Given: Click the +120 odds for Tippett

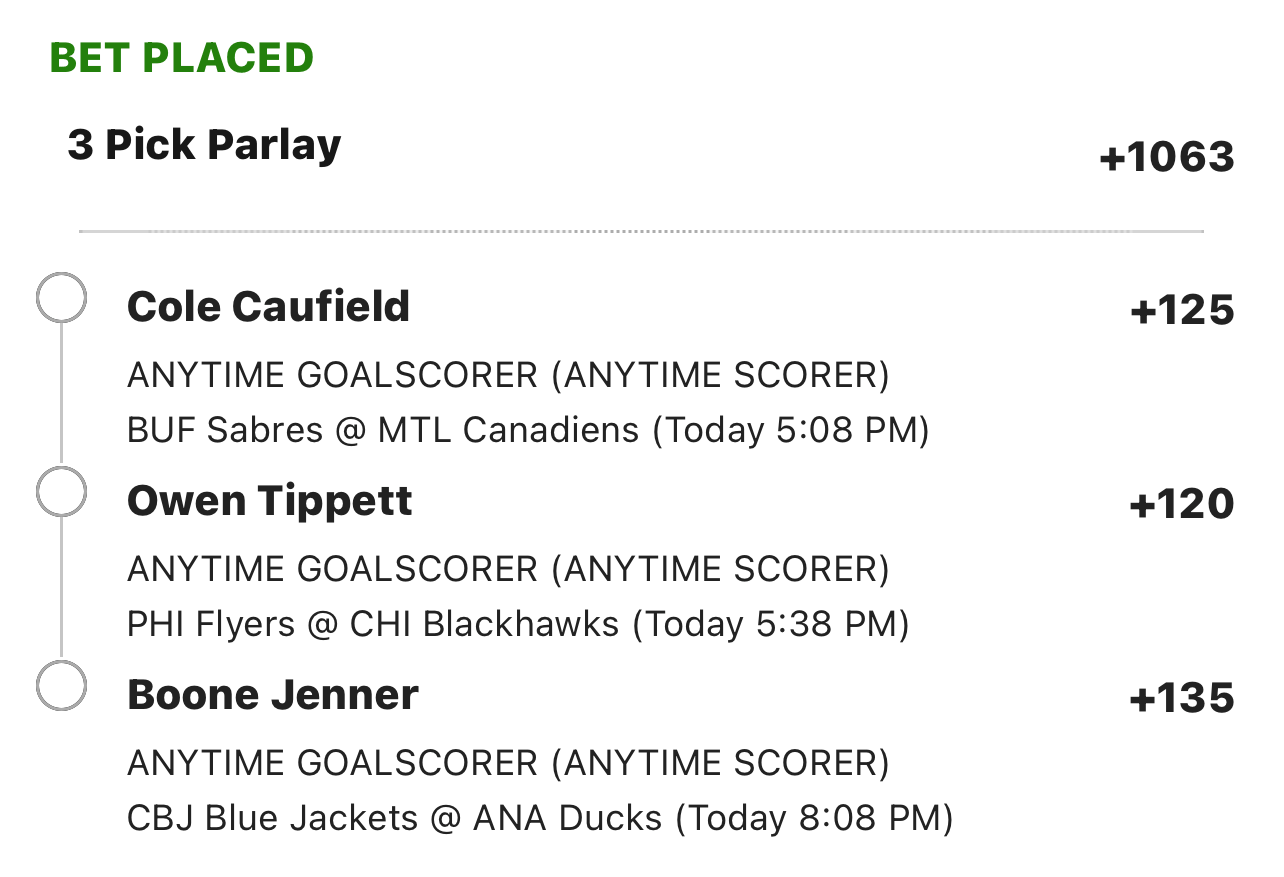Looking at the screenshot, I should [x=1182, y=505].
